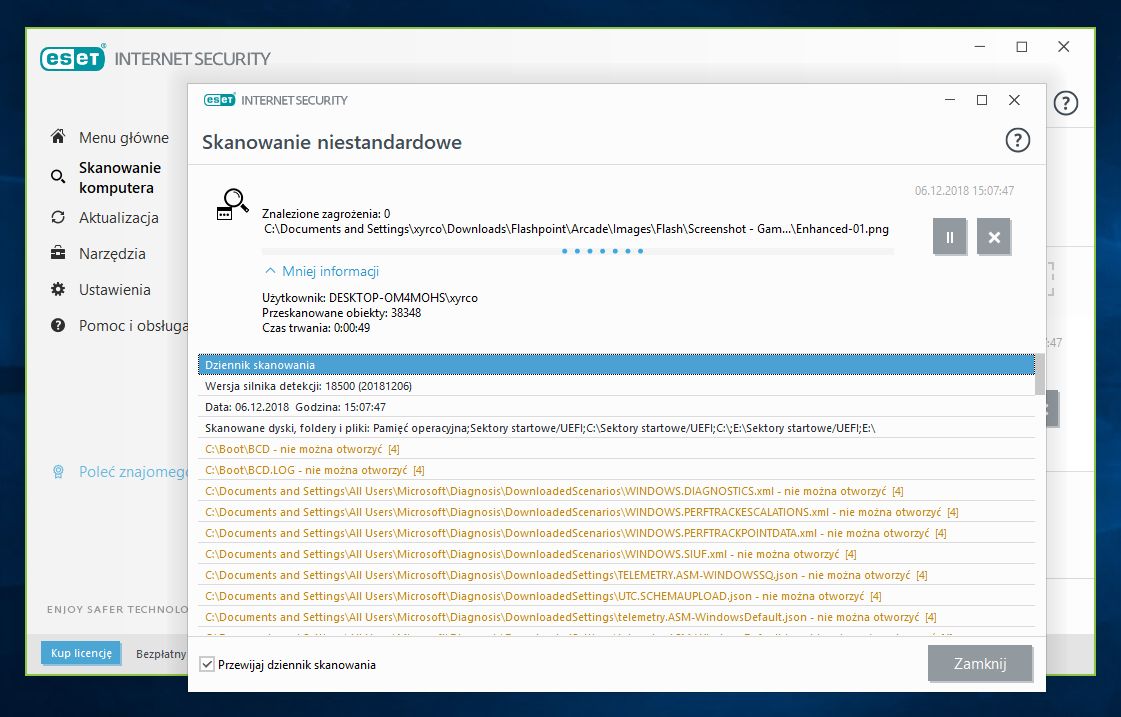Click the scan progress bar
1121x717 pixels.
[x=578, y=251]
